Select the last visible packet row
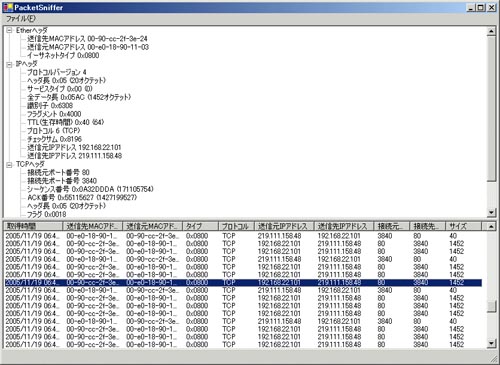 243,344
